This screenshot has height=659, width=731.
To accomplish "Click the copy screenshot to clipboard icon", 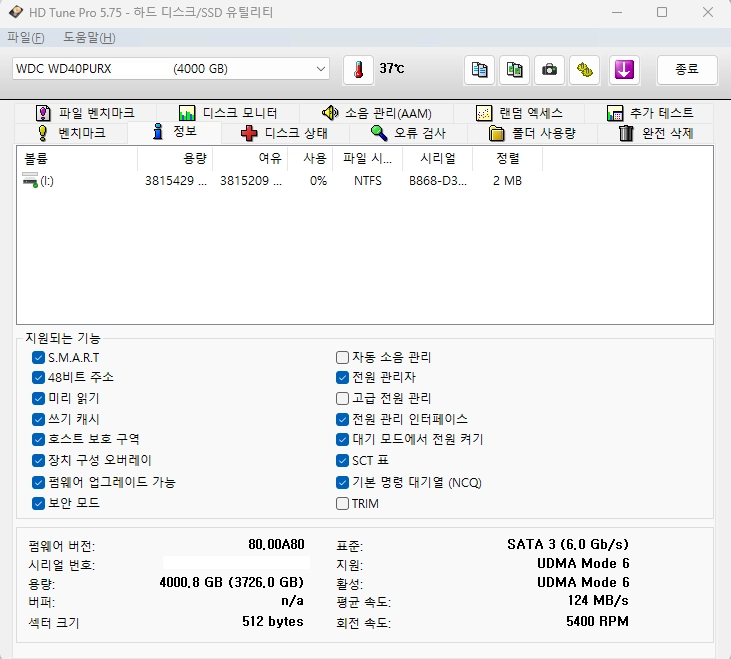I will click(x=514, y=70).
